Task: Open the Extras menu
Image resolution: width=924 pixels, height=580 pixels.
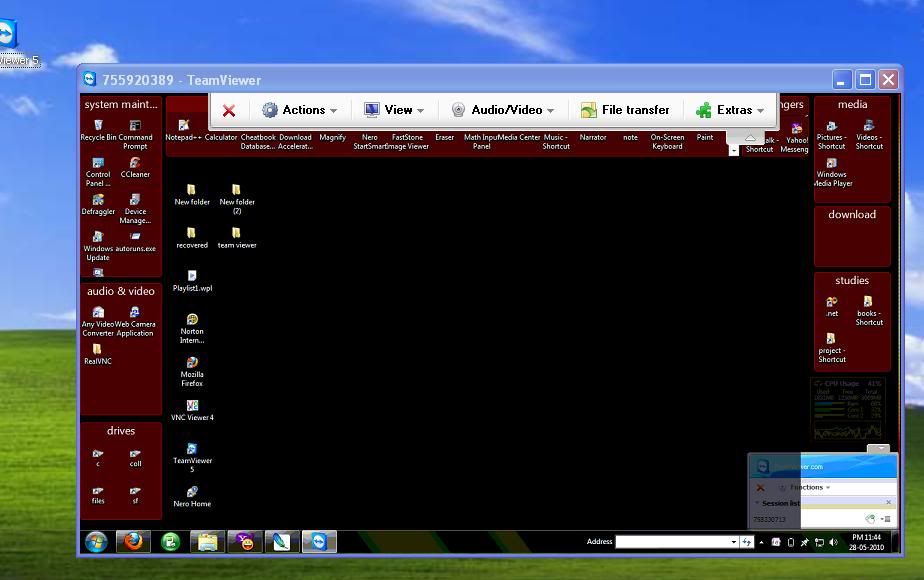Action: 730,111
